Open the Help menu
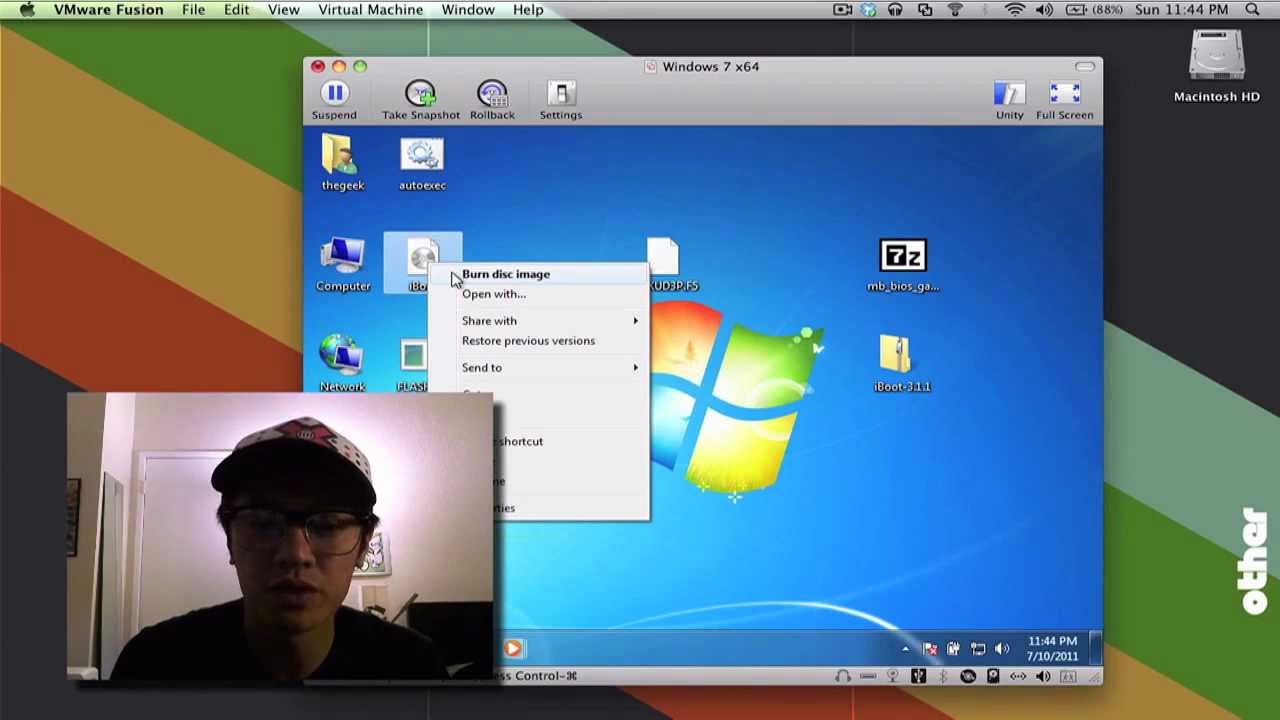This screenshot has width=1280, height=720. [x=528, y=10]
